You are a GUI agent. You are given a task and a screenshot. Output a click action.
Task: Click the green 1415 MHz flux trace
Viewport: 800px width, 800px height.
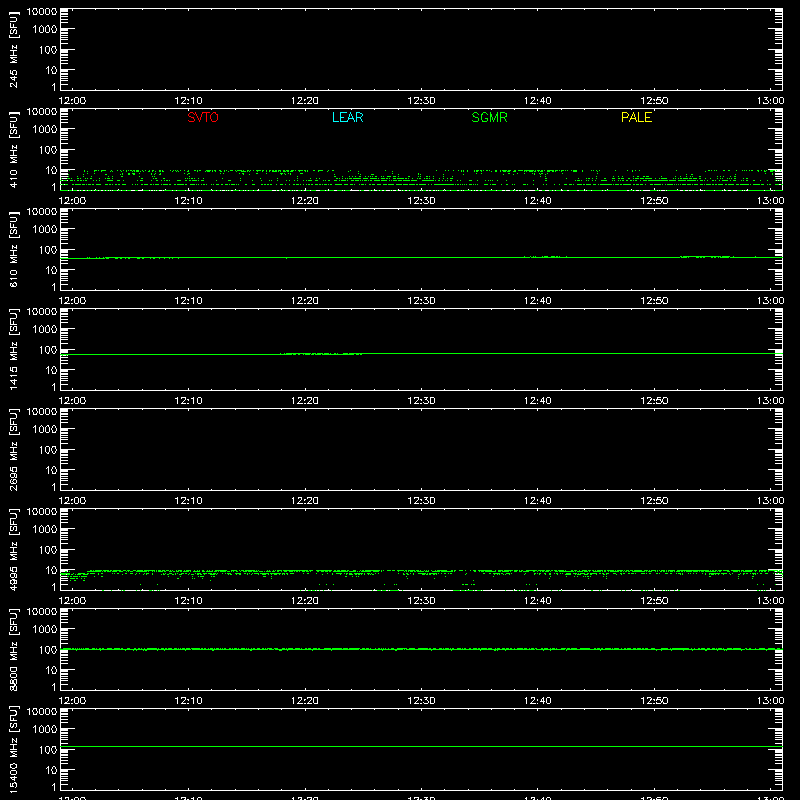click(x=421, y=354)
